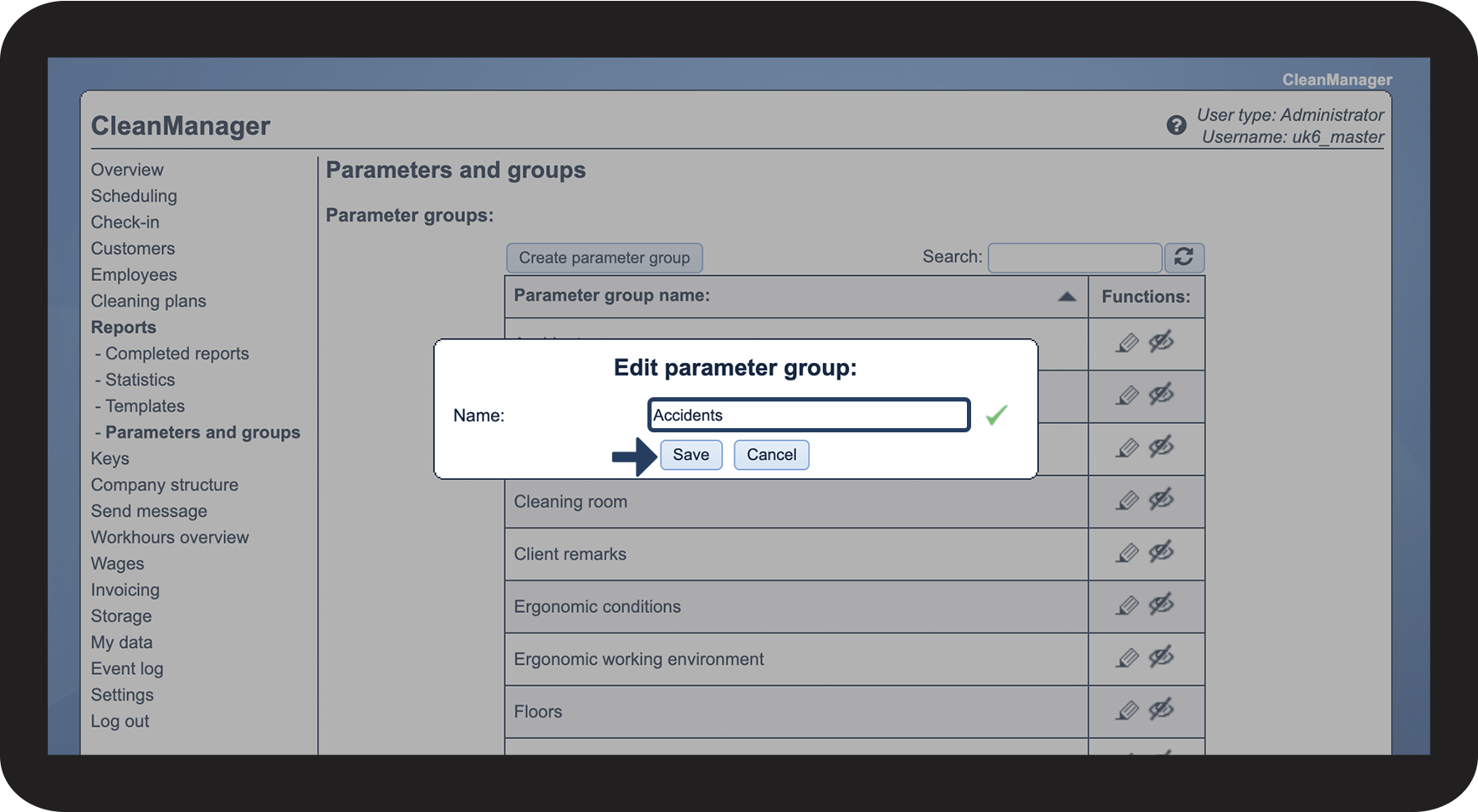Open Templates under Reports

(145, 406)
